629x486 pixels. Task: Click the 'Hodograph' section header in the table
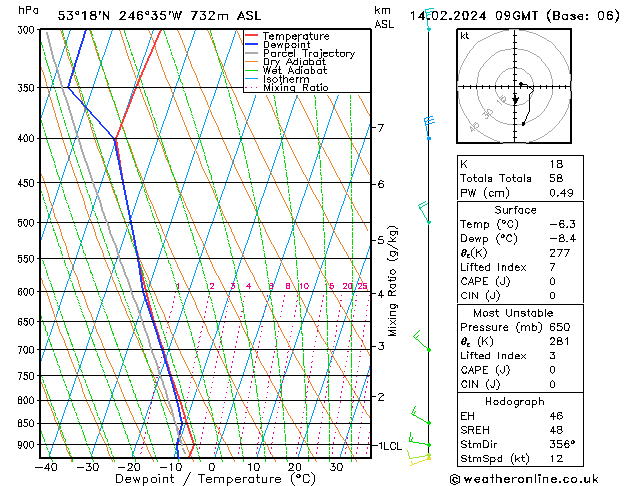515,402
